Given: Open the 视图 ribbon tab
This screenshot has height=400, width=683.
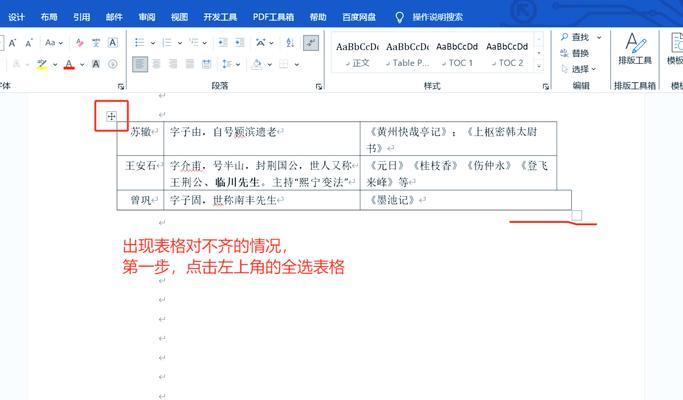Looking at the screenshot, I should (179, 17).
